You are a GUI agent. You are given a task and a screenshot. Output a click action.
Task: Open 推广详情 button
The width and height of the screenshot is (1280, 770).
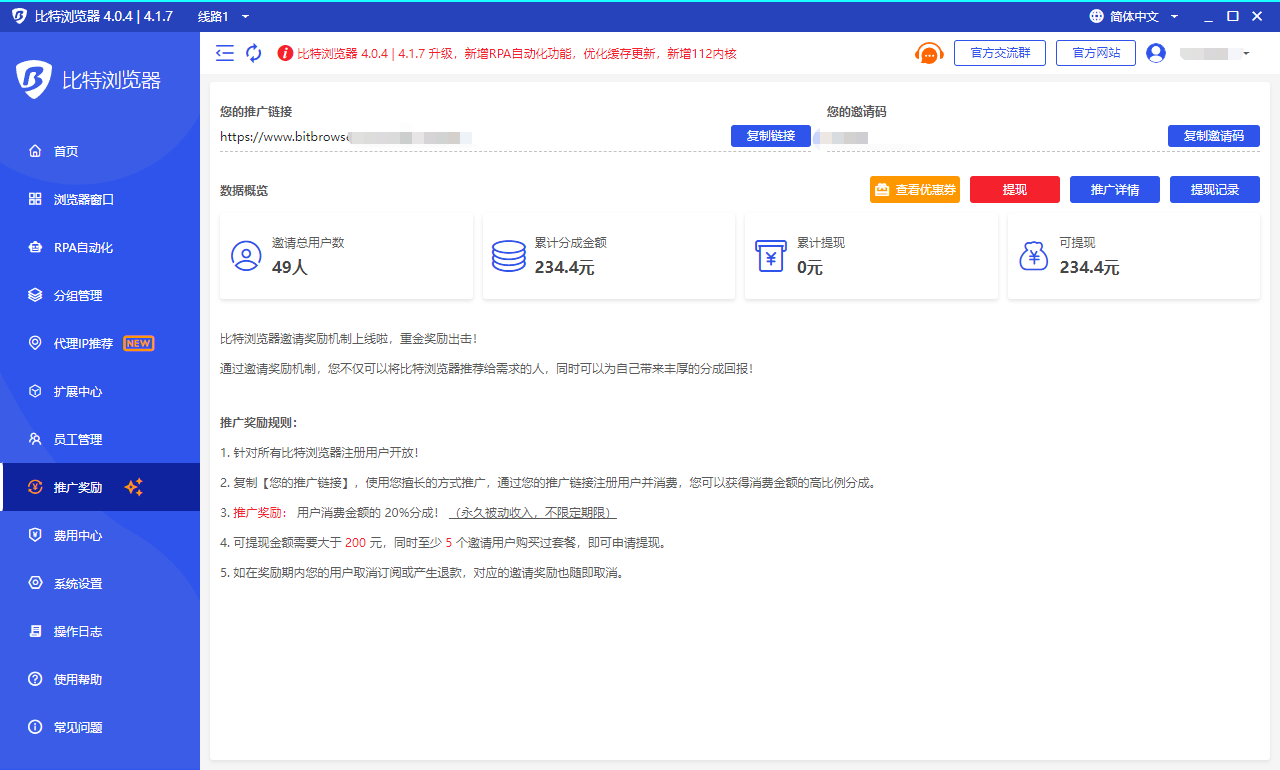click(1115, 189)
